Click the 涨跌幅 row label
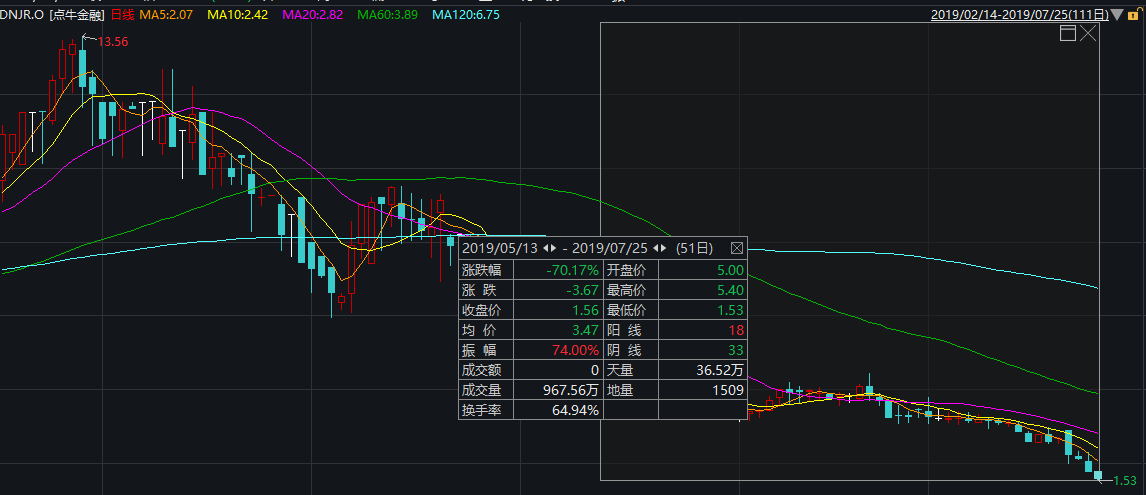1146x495 pixels. (x=482, y=271)
